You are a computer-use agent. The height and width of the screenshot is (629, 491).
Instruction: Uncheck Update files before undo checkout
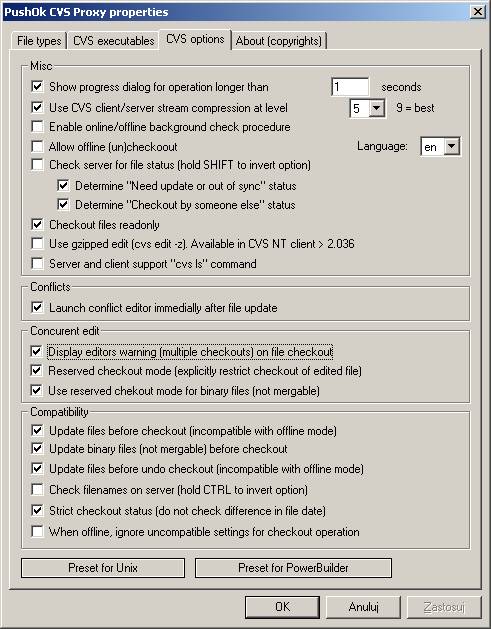click(37, 469)
